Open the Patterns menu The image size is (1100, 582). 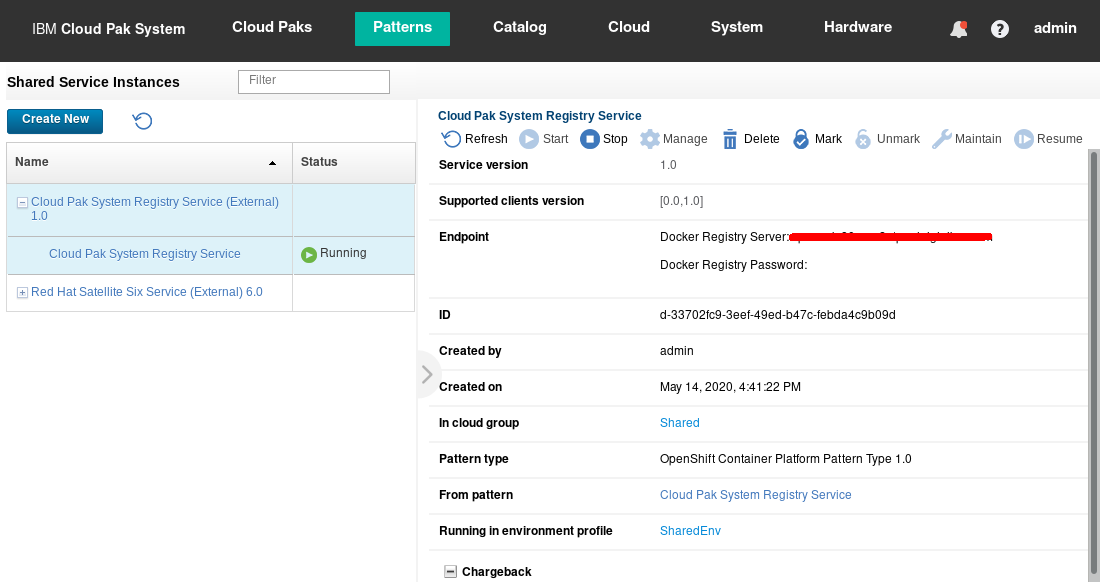(x=403, y=29)
